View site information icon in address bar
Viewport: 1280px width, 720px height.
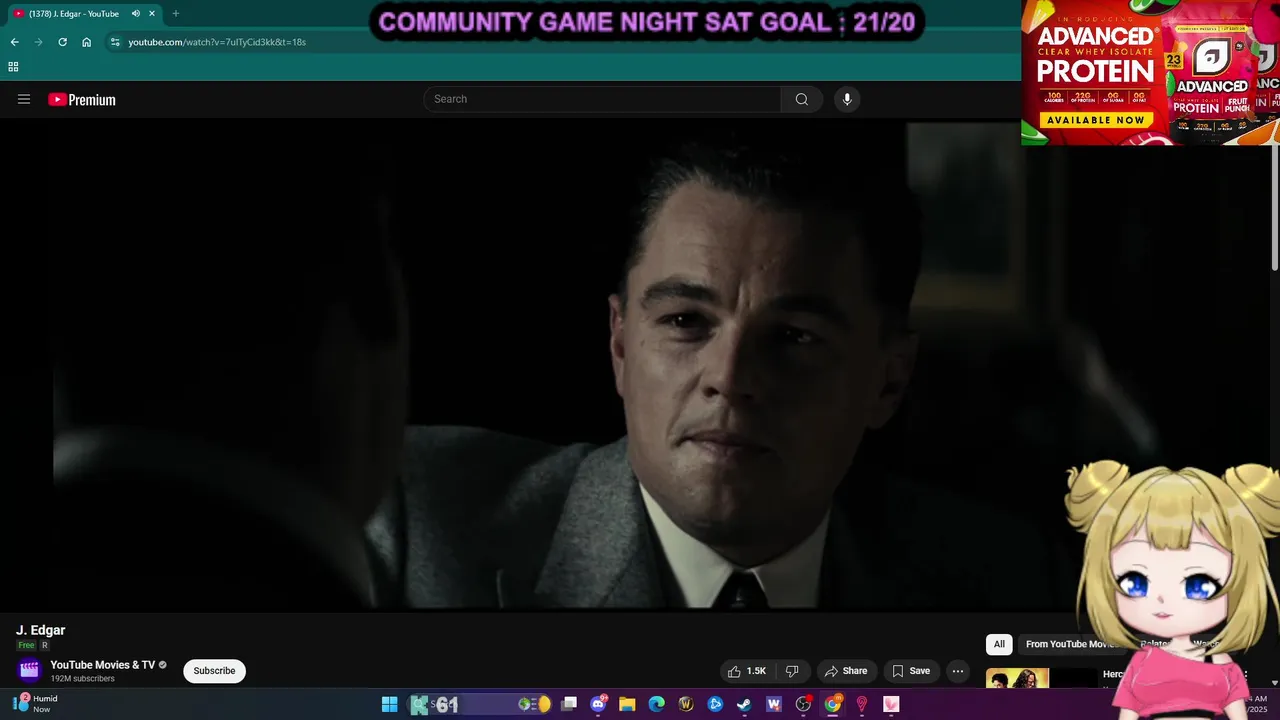pos(115,42)
